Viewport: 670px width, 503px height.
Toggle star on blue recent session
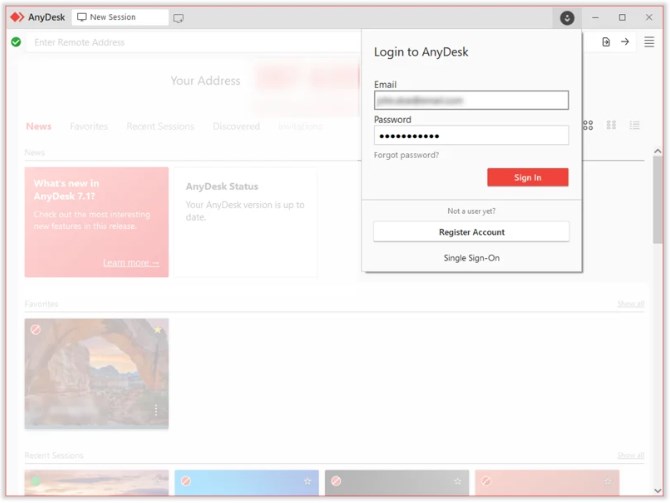[307, 482]
